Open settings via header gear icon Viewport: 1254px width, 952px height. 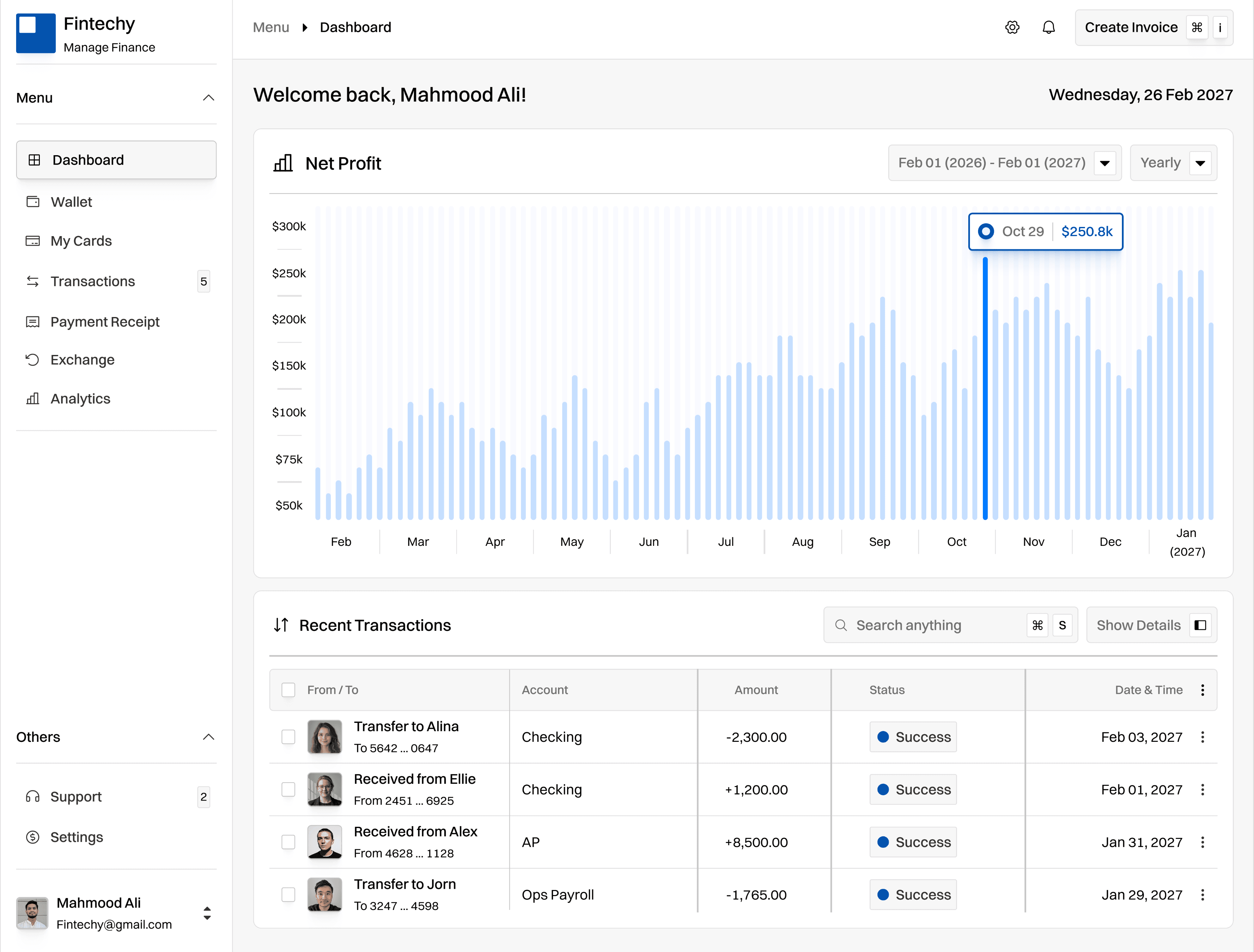(1012, 27)
